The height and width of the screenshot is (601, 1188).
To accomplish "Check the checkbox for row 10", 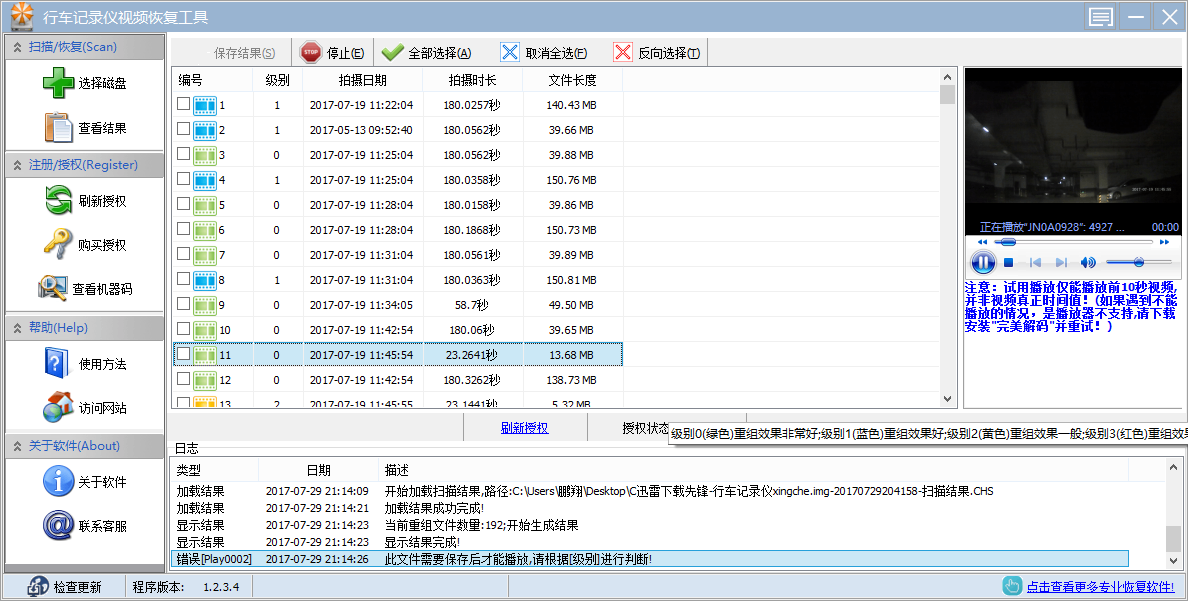I will pyautogui.click(x=183, y=329).
